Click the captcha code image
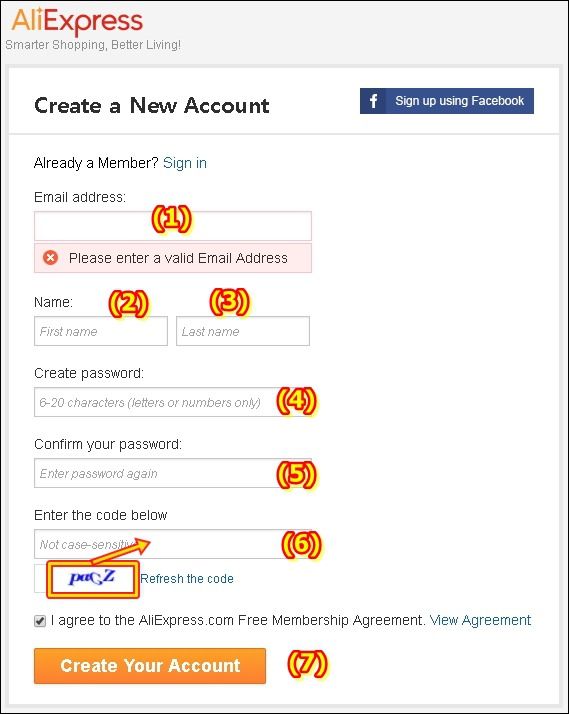 (92, 578)
